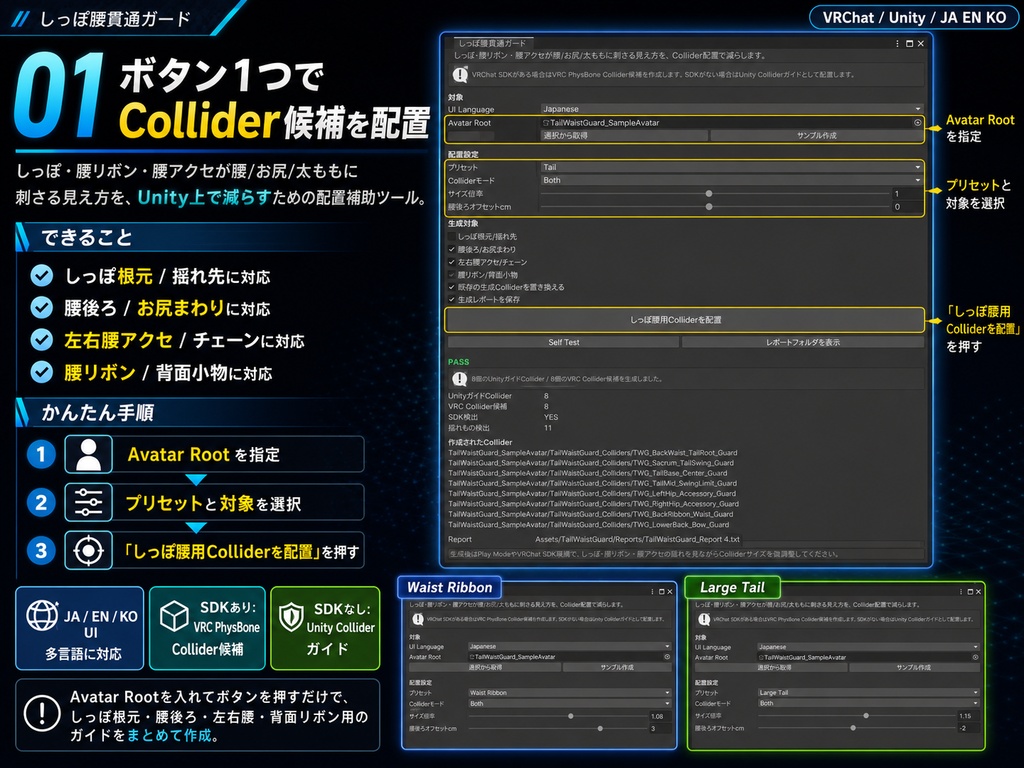1024x768 pixels.
Task: Click the 腰後ろオフセットcm slider handle in the main window
Action: click(x=709, y=207)
